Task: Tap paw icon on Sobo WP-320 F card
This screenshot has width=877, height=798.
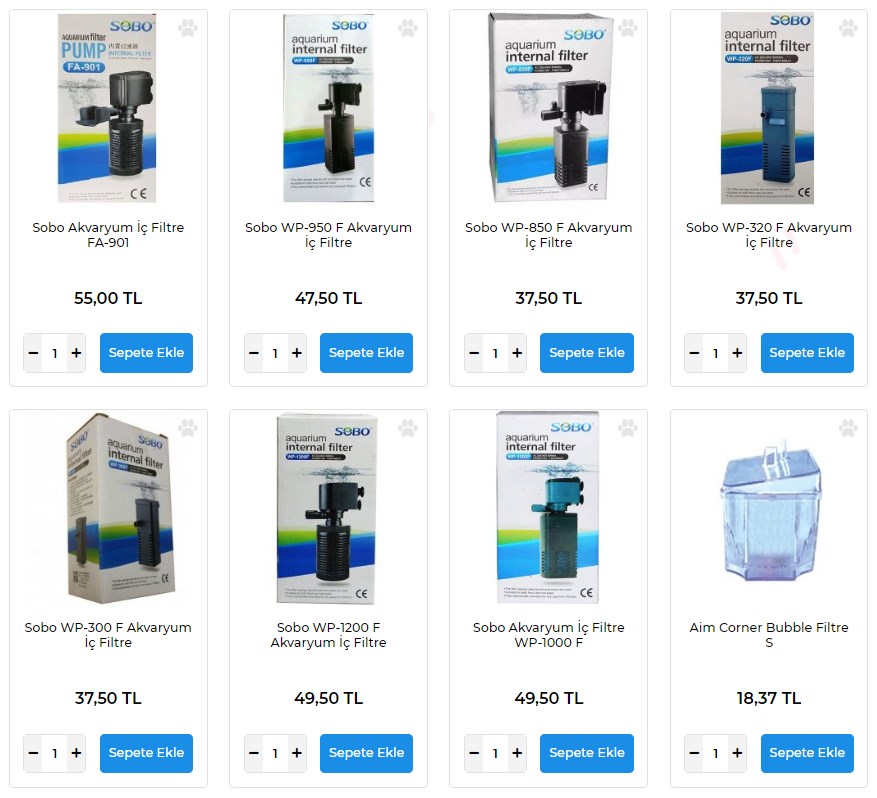Action: [848, 28]
